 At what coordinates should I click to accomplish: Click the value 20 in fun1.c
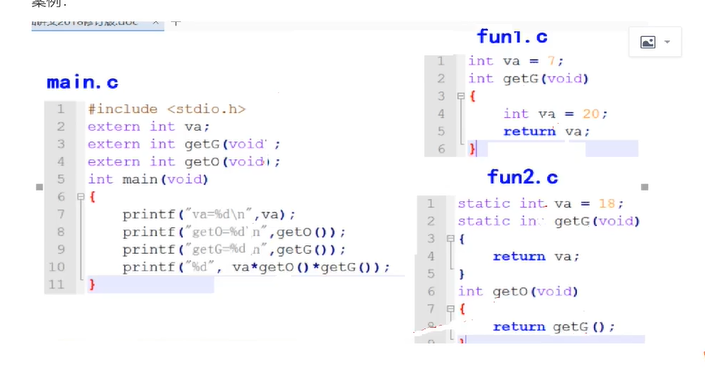coord(591,113)
